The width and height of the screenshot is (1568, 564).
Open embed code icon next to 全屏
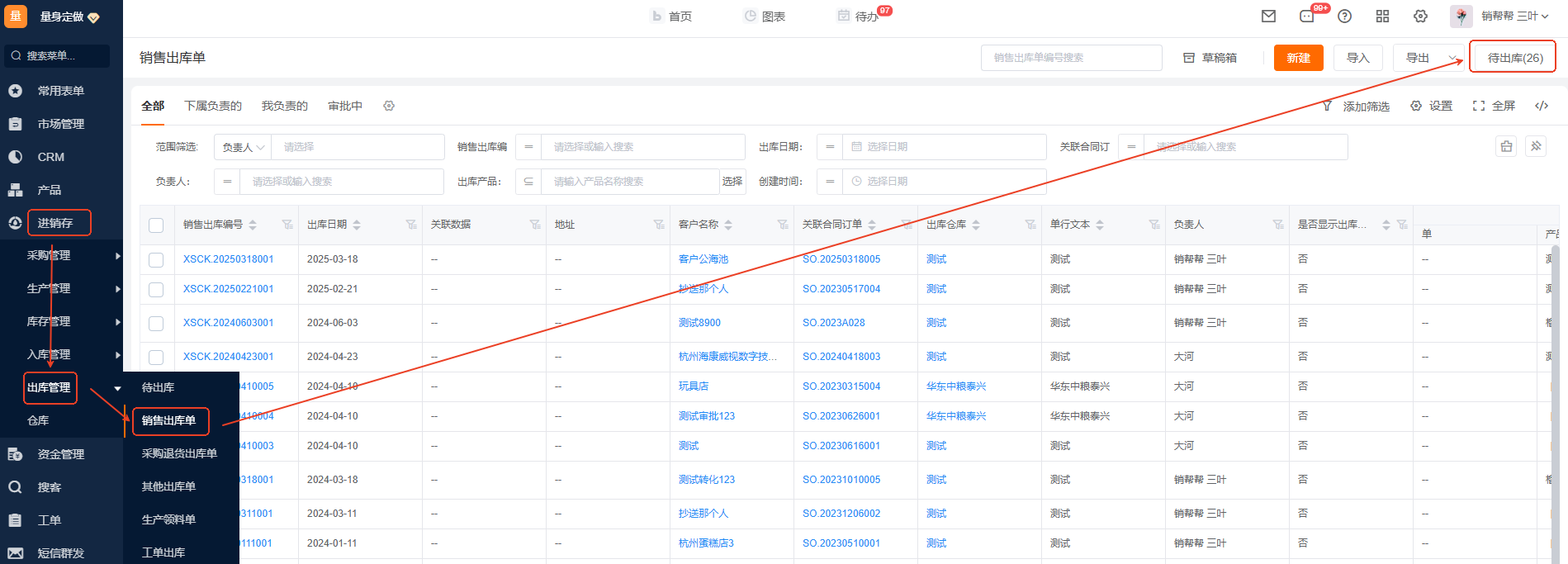[1542, 106]
